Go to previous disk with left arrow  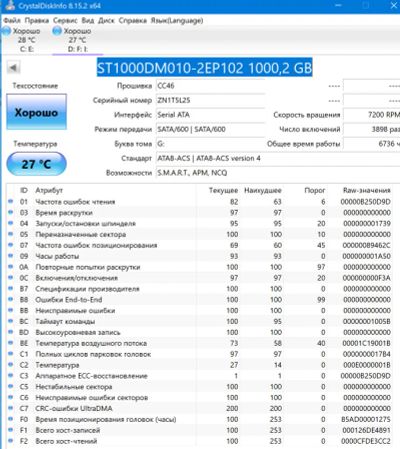pyautogui.click(x=13, y=68)
